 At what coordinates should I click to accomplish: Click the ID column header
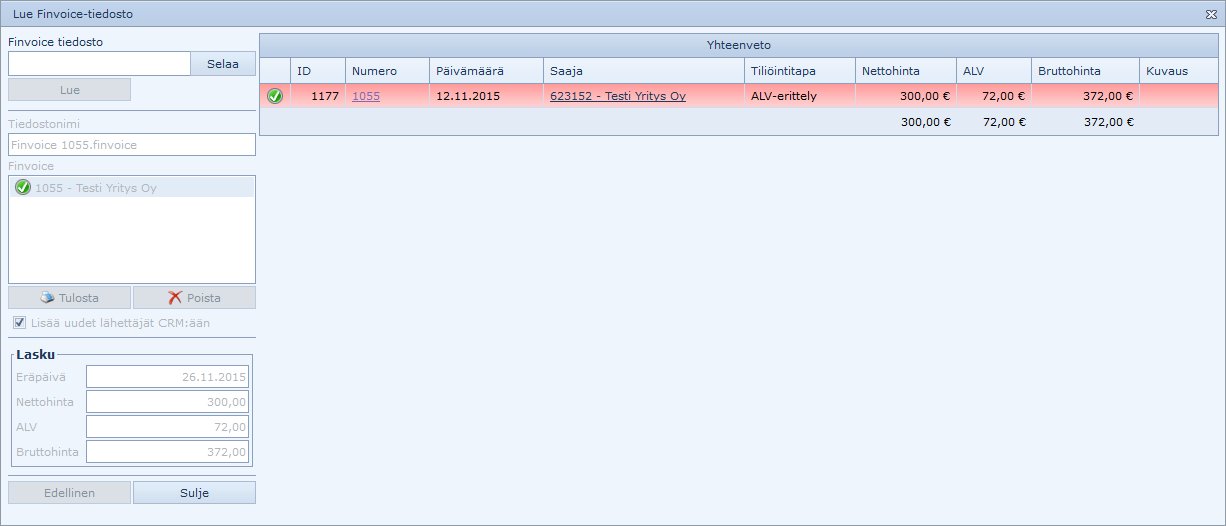(318, 71)
